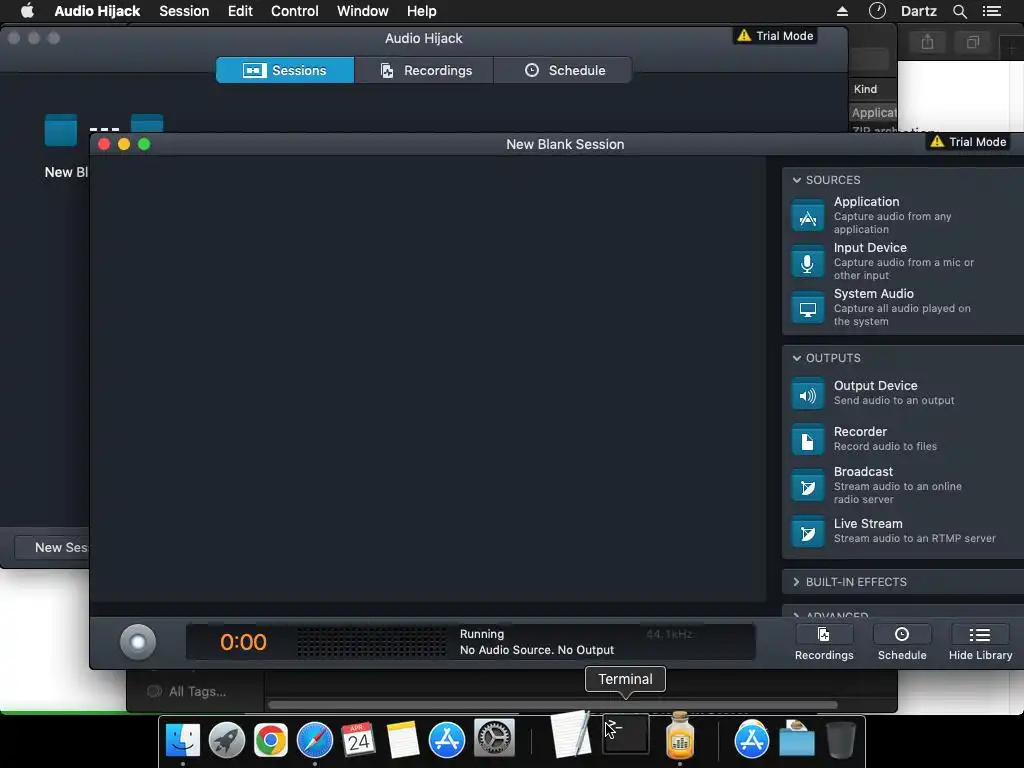Click the clock icon in menu bar

[877, 10]
